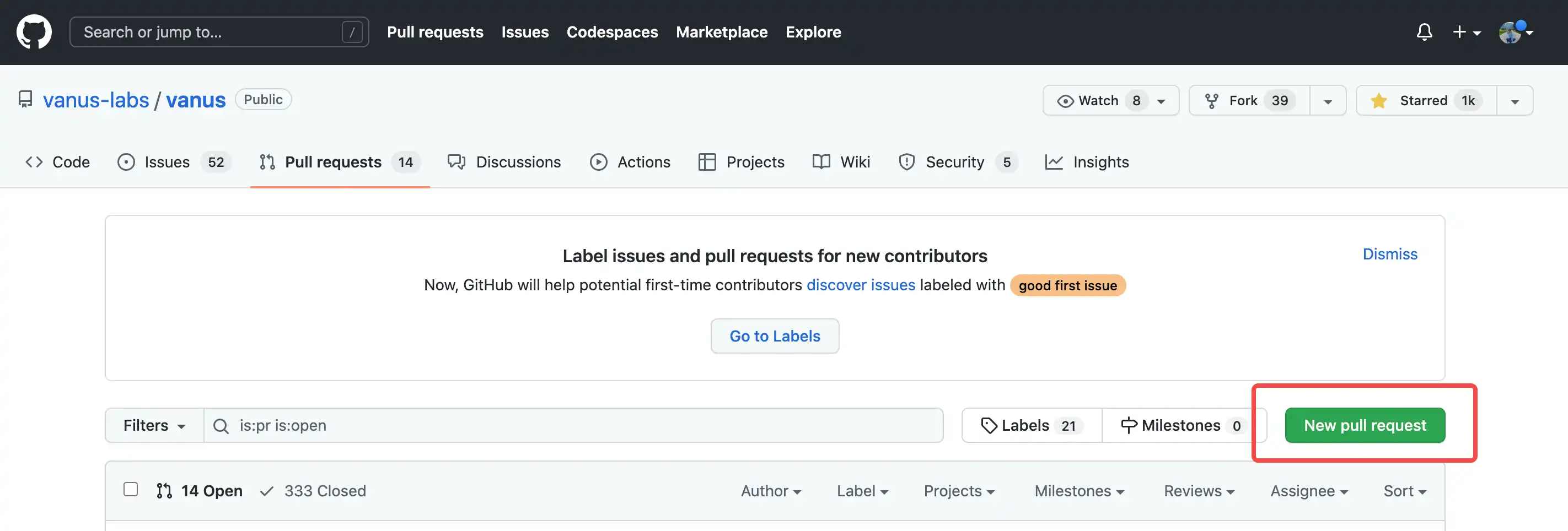Follow the discover issues link
Viewport: 1568px width, 531px height.
pyautogui.click(x=861, y=285)
